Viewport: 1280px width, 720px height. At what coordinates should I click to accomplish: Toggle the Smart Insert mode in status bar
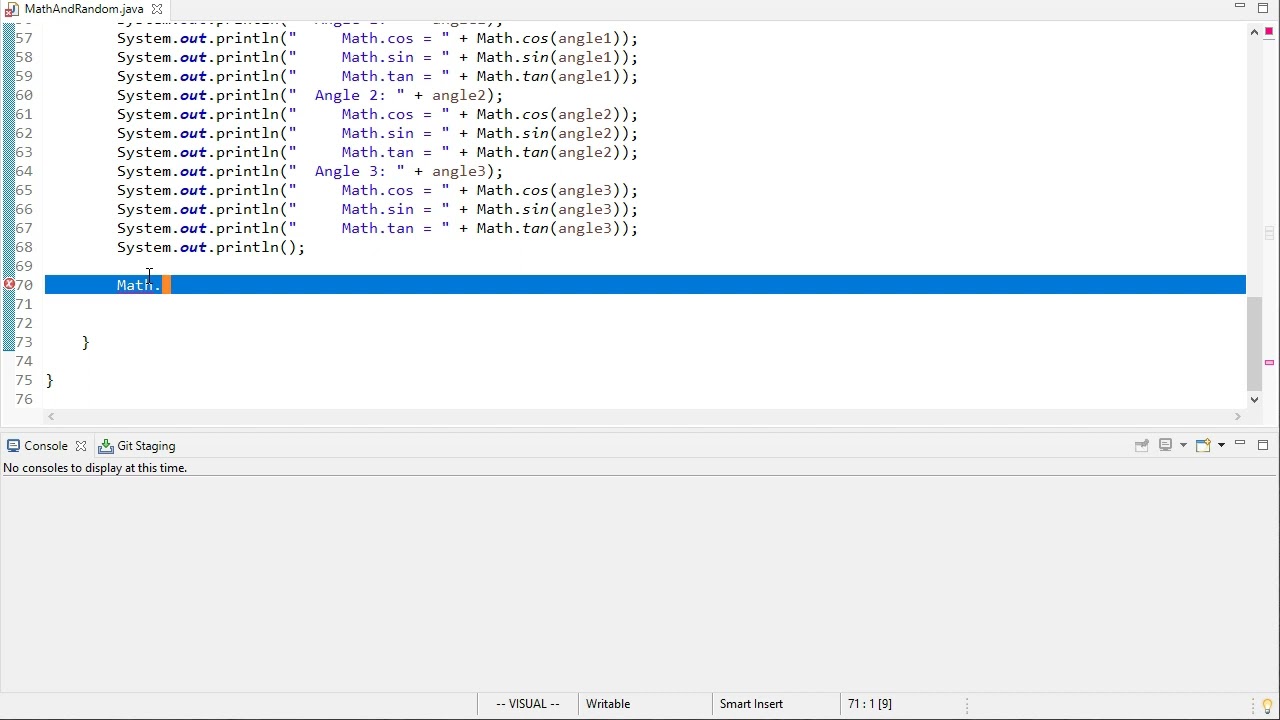point(751,704)
